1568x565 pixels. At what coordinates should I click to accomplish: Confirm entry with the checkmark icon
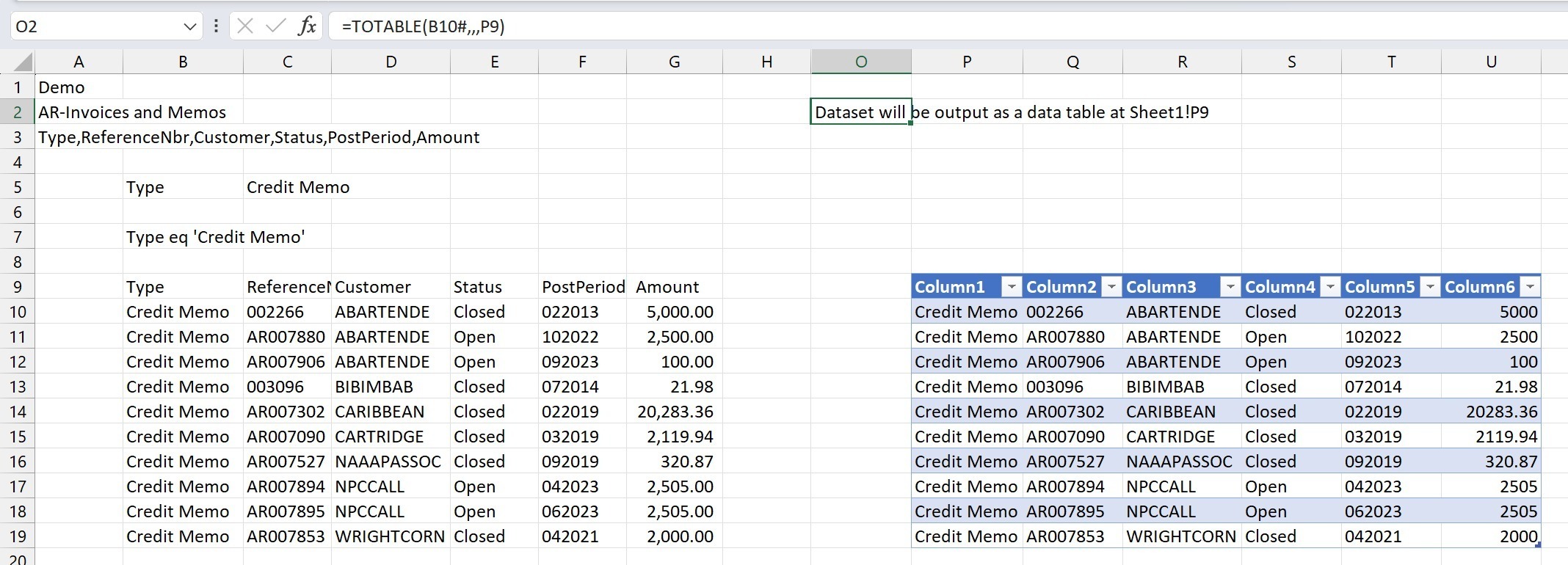click(276, 26)
